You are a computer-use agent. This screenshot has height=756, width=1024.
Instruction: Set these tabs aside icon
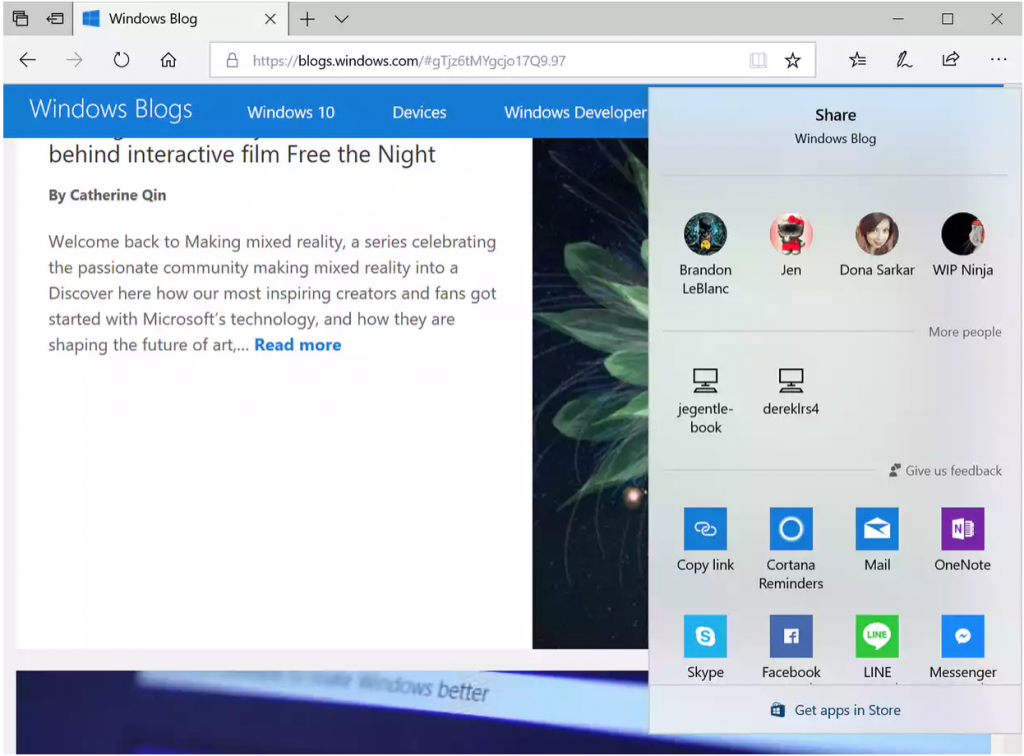click(x=55, y=18)
